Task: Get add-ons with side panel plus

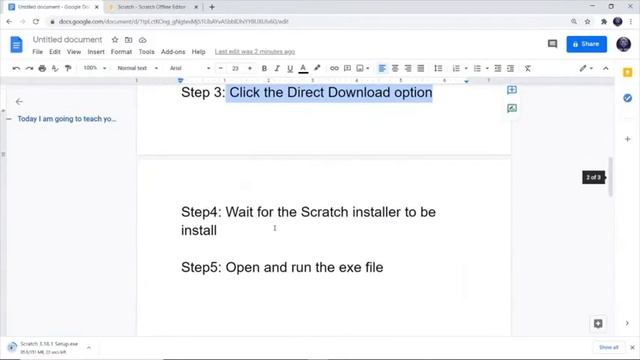Action: 628,139
